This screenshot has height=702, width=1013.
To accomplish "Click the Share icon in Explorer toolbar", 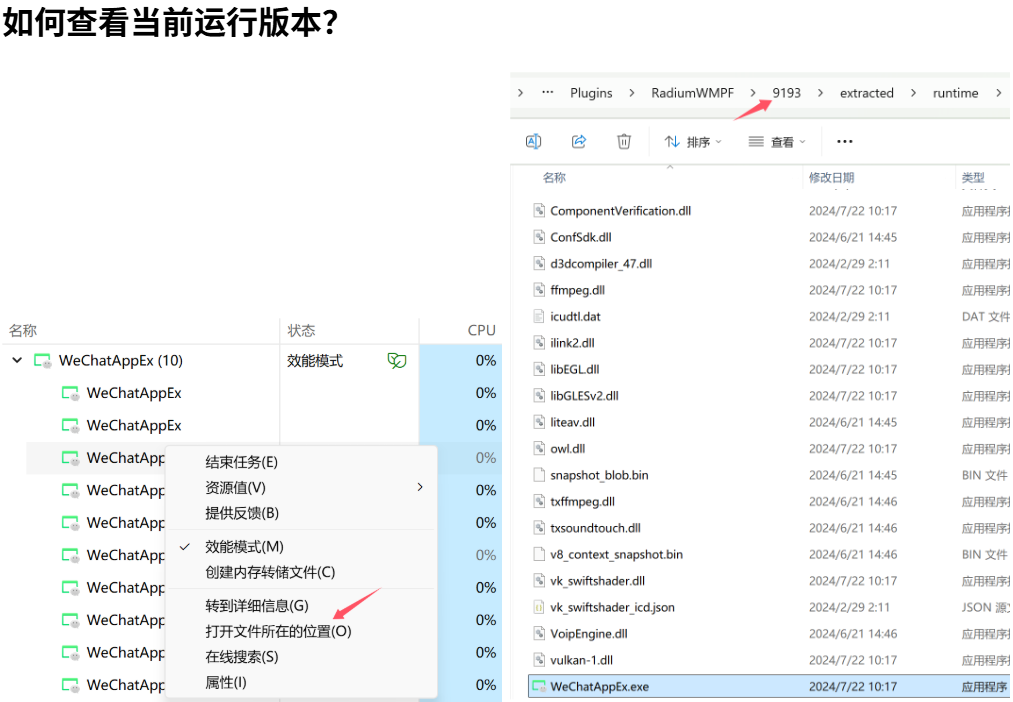I will point(579,142).
